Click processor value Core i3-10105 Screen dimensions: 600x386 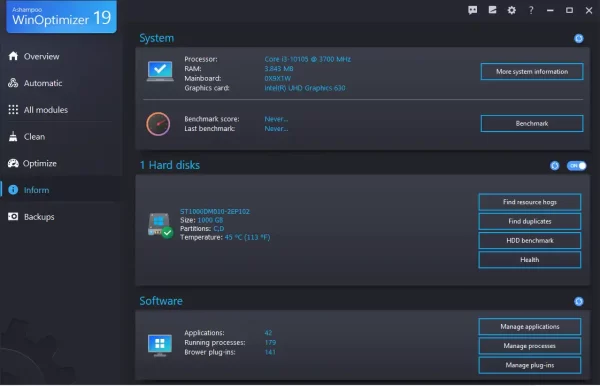click(307, 59)
